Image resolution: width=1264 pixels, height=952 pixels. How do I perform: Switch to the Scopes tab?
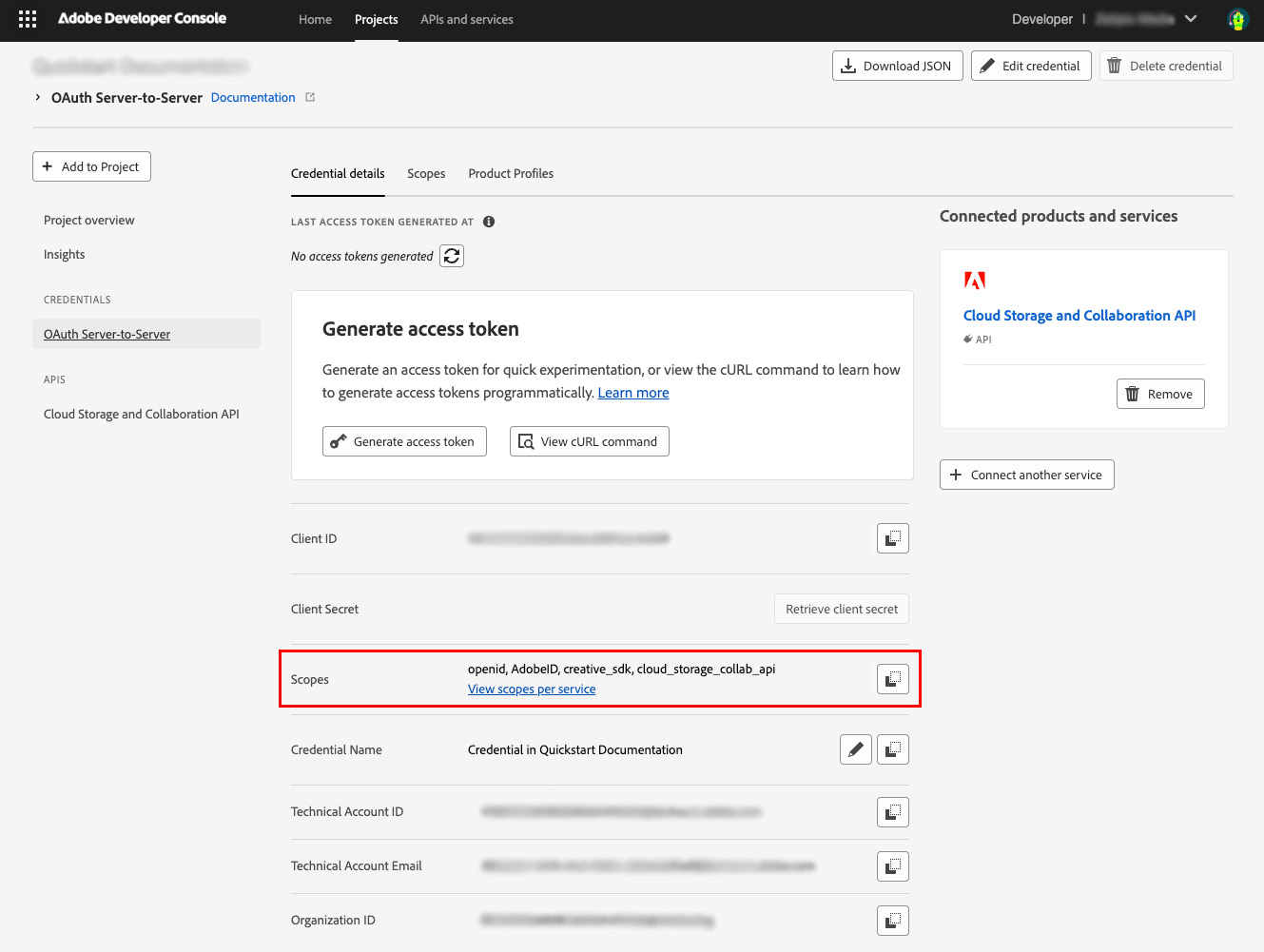click(426, 173)
